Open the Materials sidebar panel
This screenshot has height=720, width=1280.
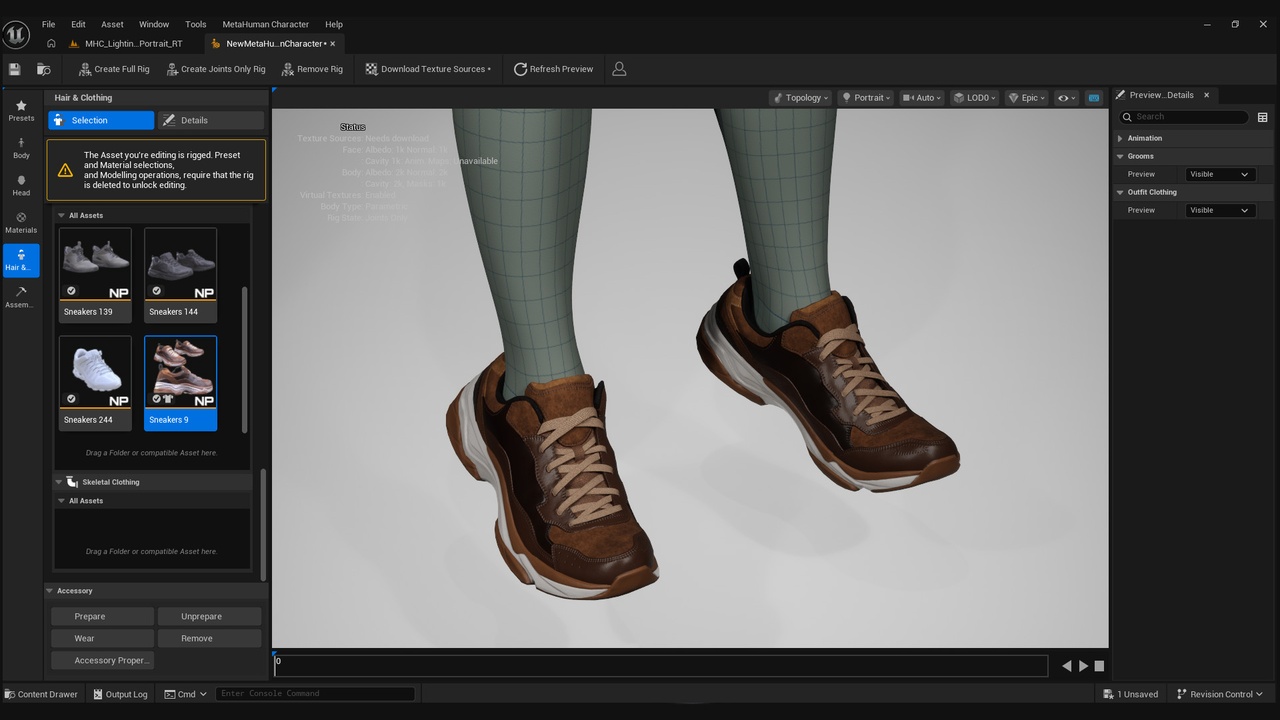[x=21, y=222]
